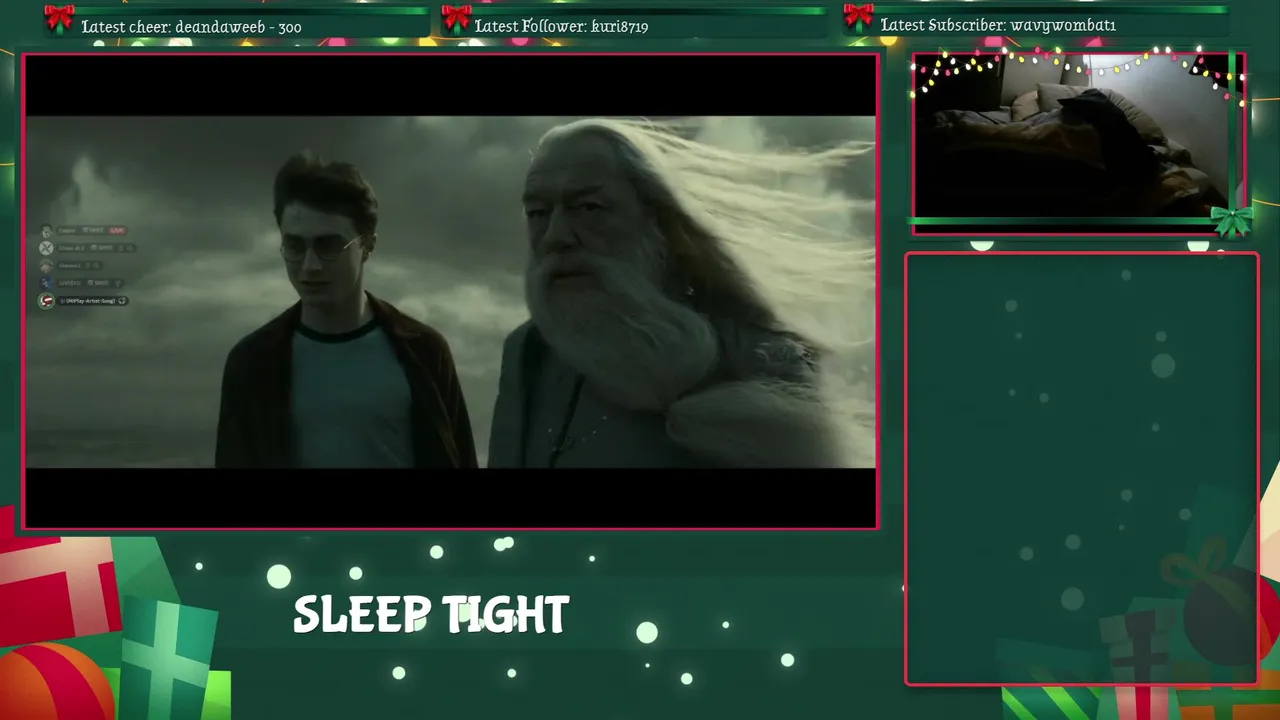Click the 'Latest Follower: kuri8719' label
Image resolution: width=1280 pixels, height=720 pixels.
(561, 26)
